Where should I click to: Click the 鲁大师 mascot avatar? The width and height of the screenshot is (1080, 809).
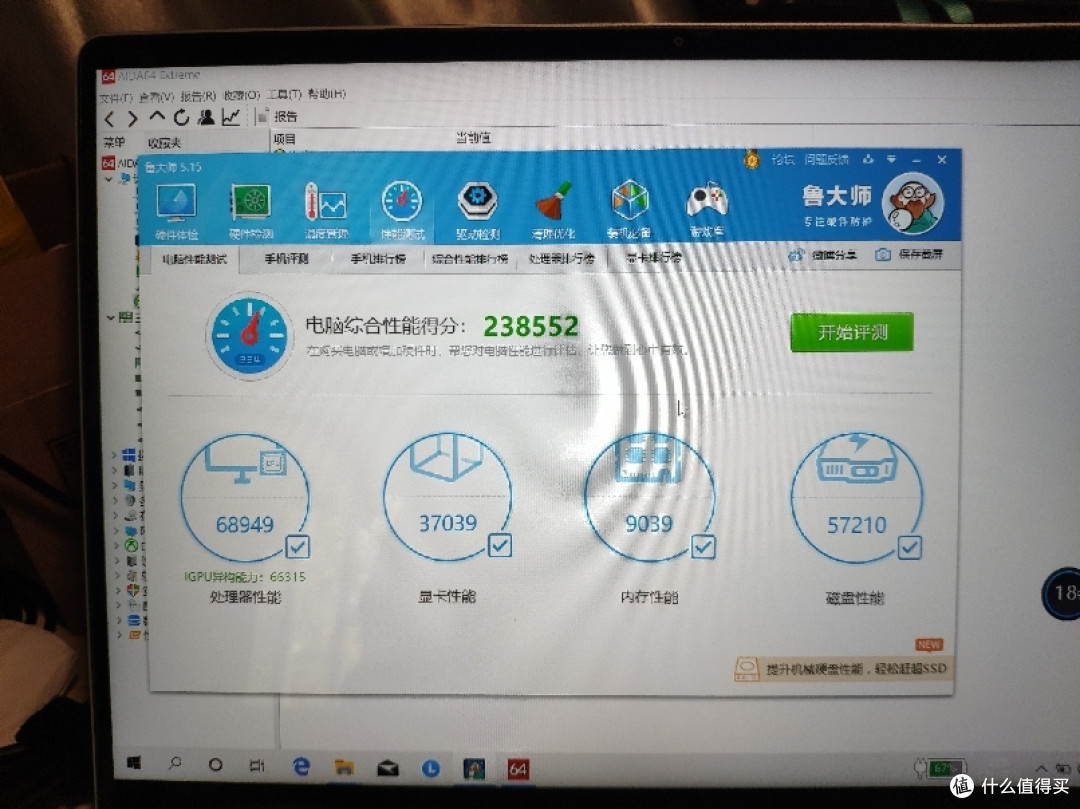(x=913, y=202)
